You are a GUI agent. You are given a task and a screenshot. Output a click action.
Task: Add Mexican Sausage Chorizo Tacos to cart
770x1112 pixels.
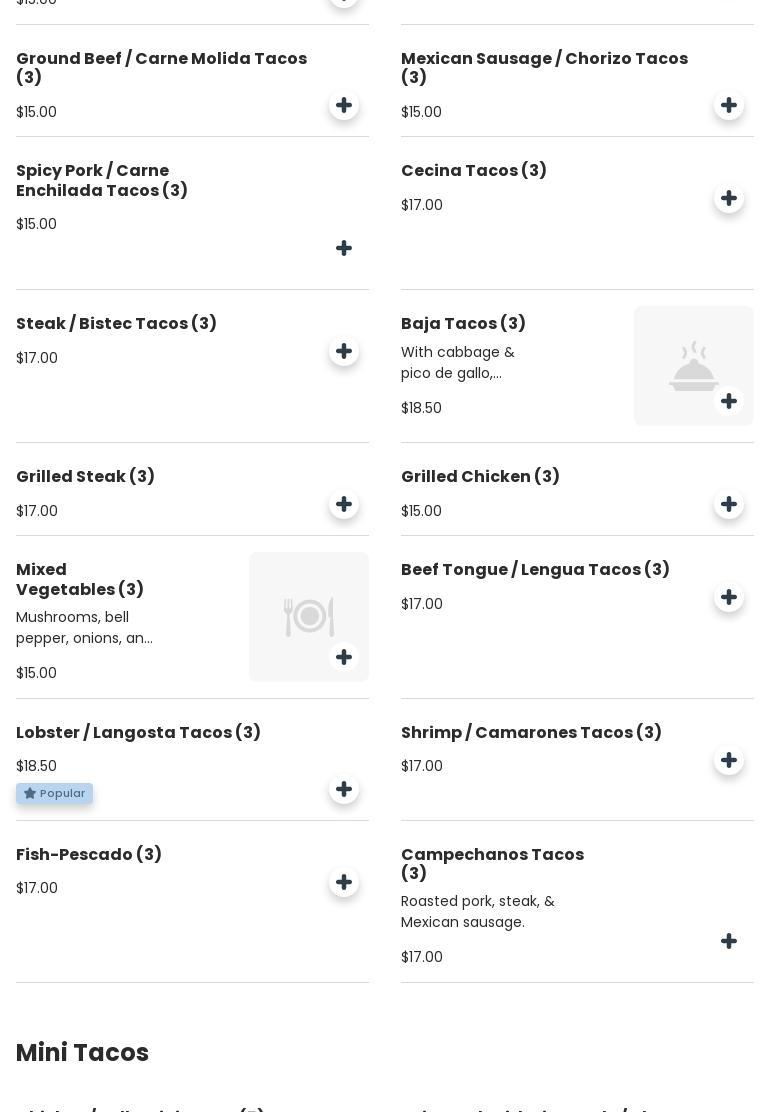coord(729,105)
